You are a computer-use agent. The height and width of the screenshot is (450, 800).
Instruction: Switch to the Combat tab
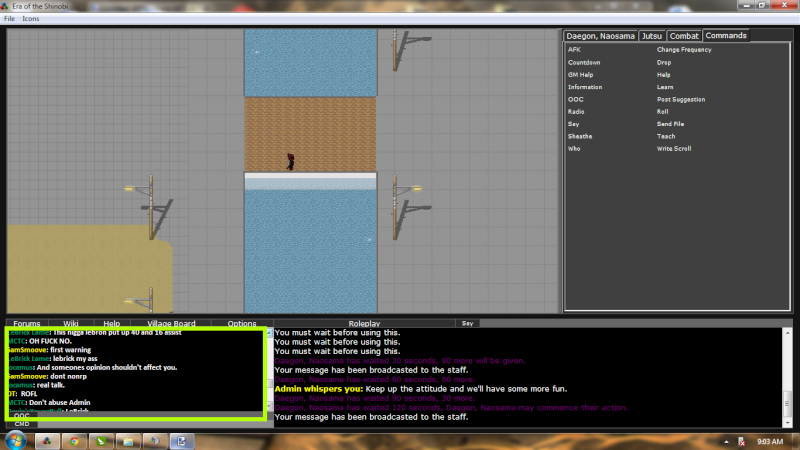point(684,36)
